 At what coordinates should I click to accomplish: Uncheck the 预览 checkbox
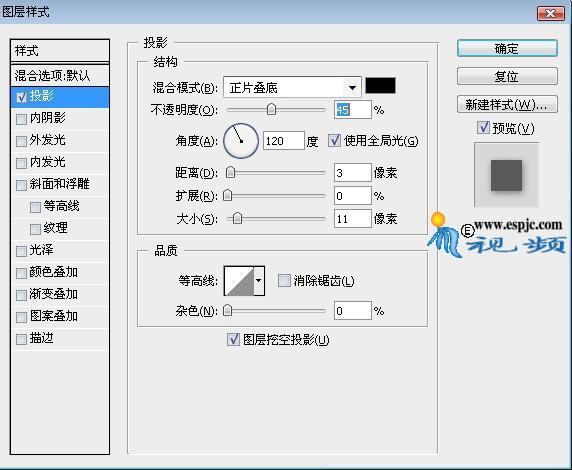click(x=483, y=128)
